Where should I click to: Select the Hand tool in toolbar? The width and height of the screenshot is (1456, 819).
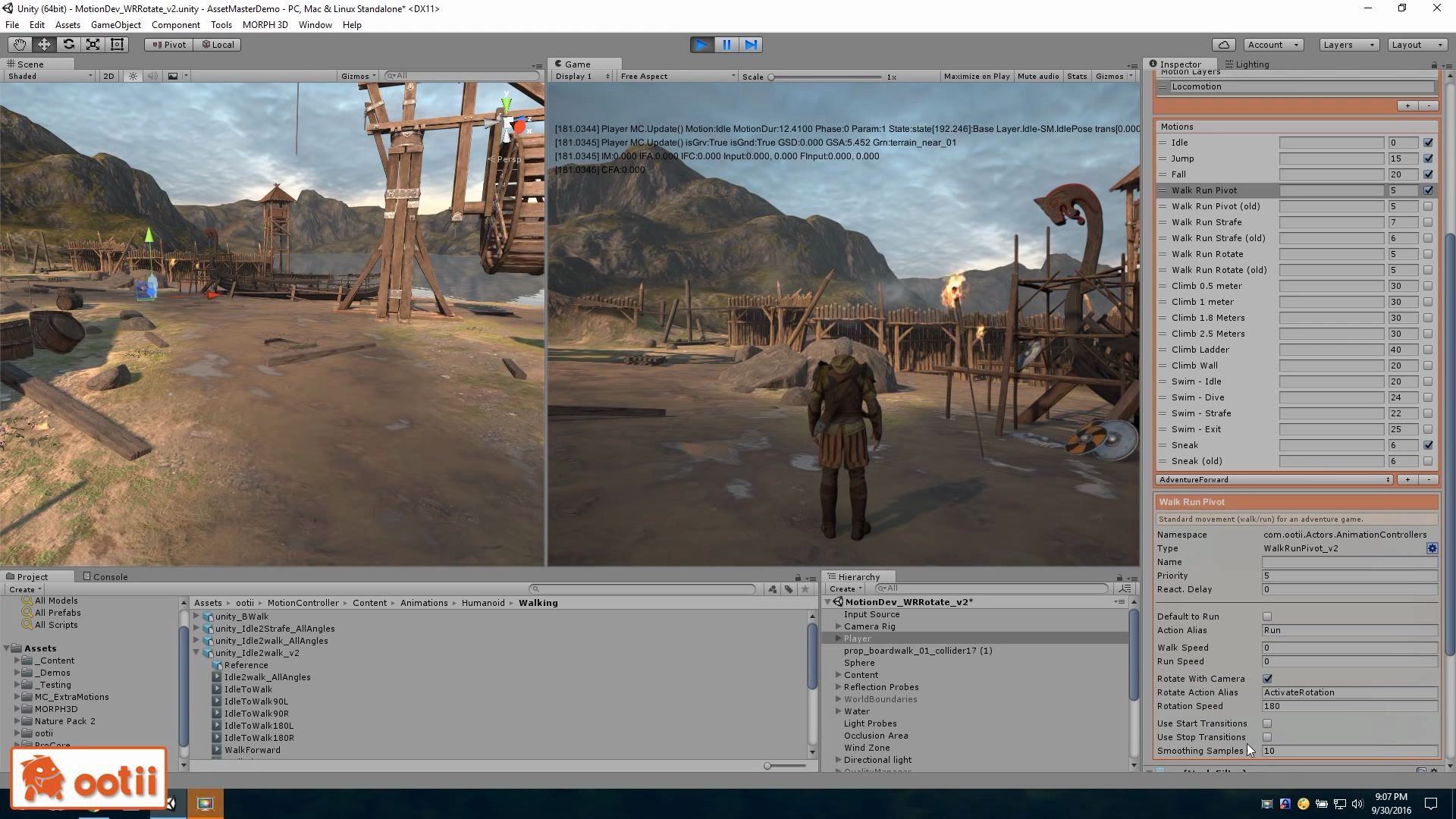pos(19,45)
